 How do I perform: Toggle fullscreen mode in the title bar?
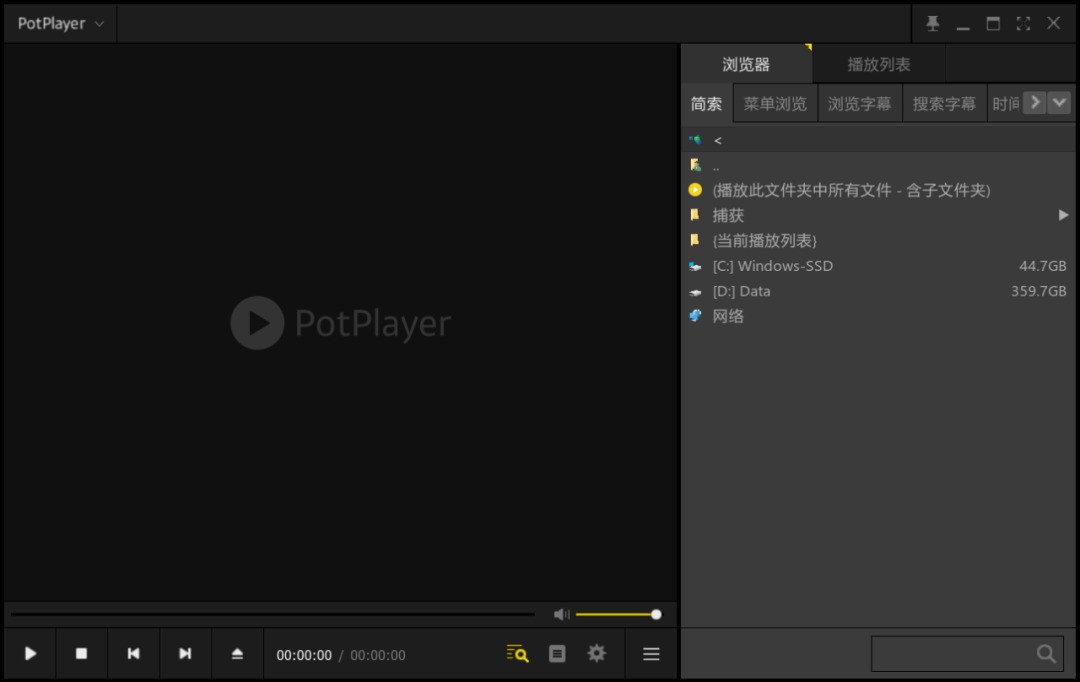(1024, 23)
